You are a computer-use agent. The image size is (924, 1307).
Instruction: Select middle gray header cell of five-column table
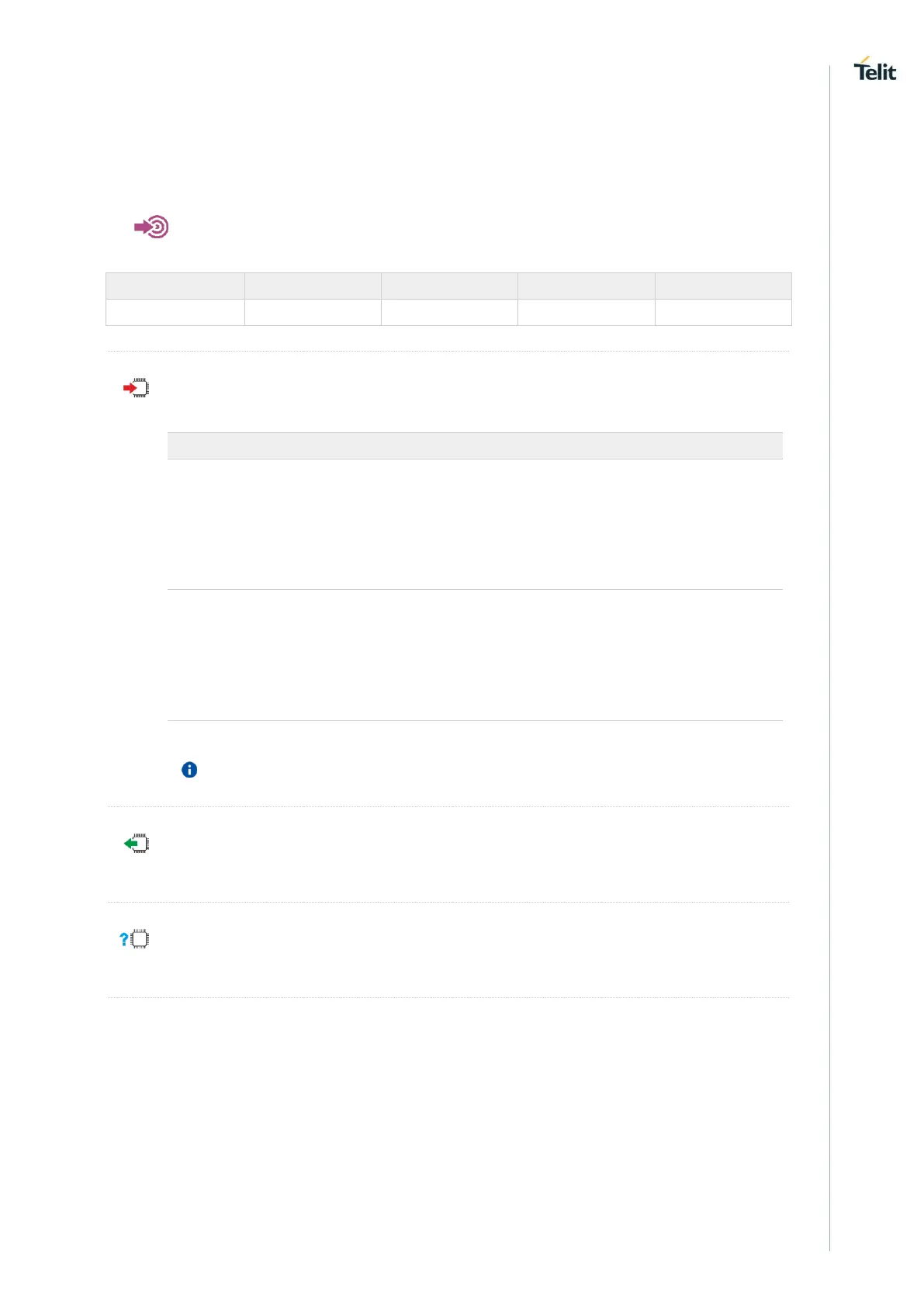(449, 286)
